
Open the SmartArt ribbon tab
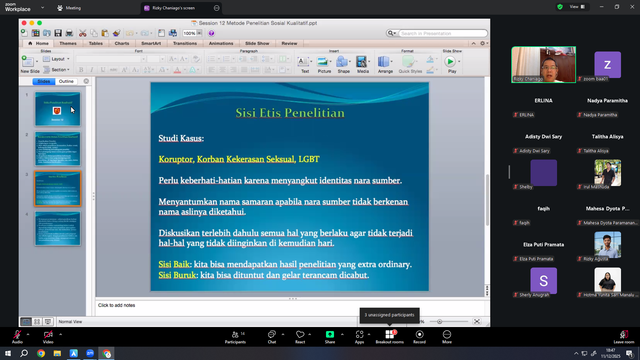coord(151,43)
